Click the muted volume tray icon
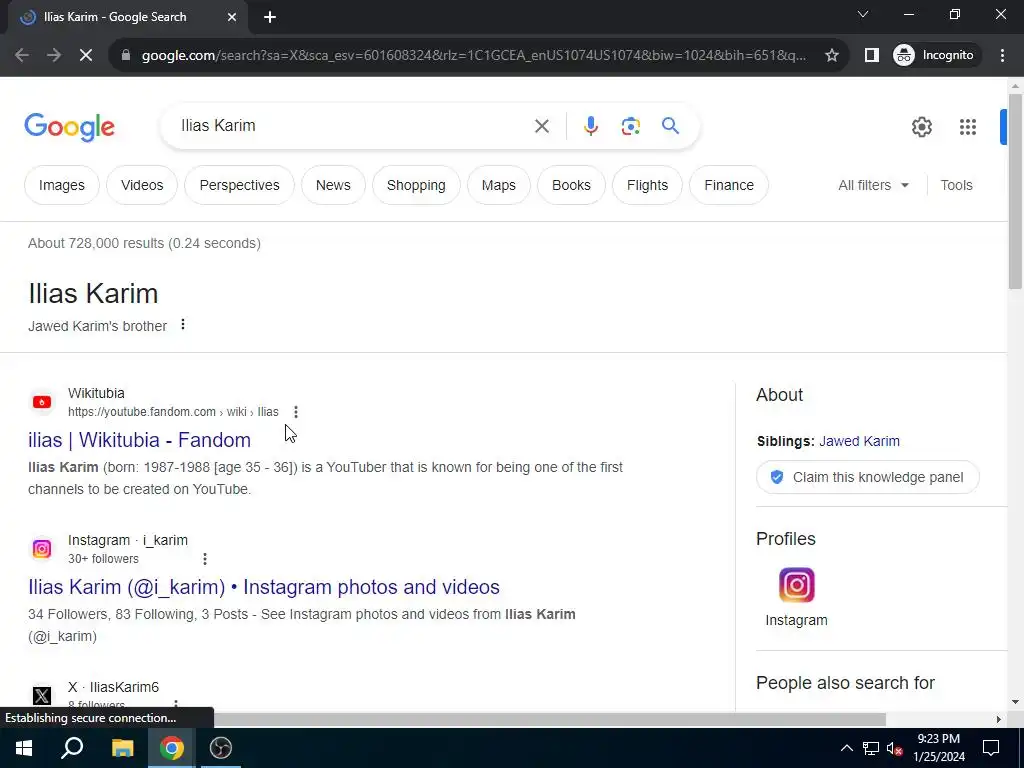1024x768 pixels. pyautogui.click(x=894, y=748)
